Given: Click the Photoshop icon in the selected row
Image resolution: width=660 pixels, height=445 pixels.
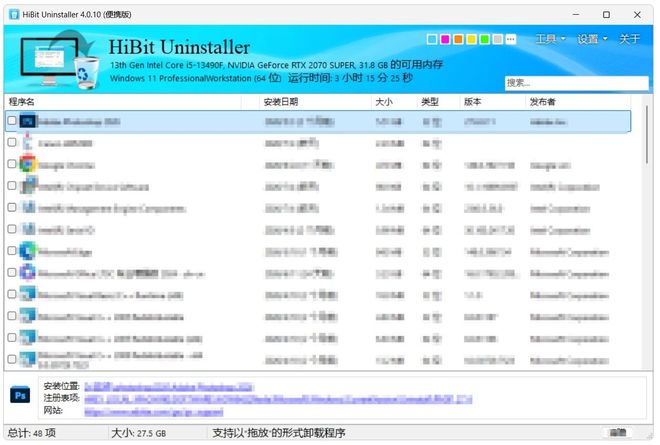Looking at the screenshot, I should coord(28,122).
